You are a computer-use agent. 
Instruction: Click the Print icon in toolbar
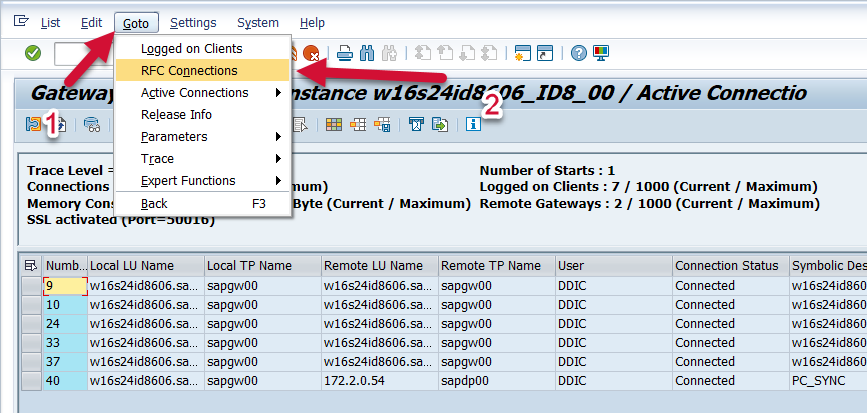[x=345, y=53]
